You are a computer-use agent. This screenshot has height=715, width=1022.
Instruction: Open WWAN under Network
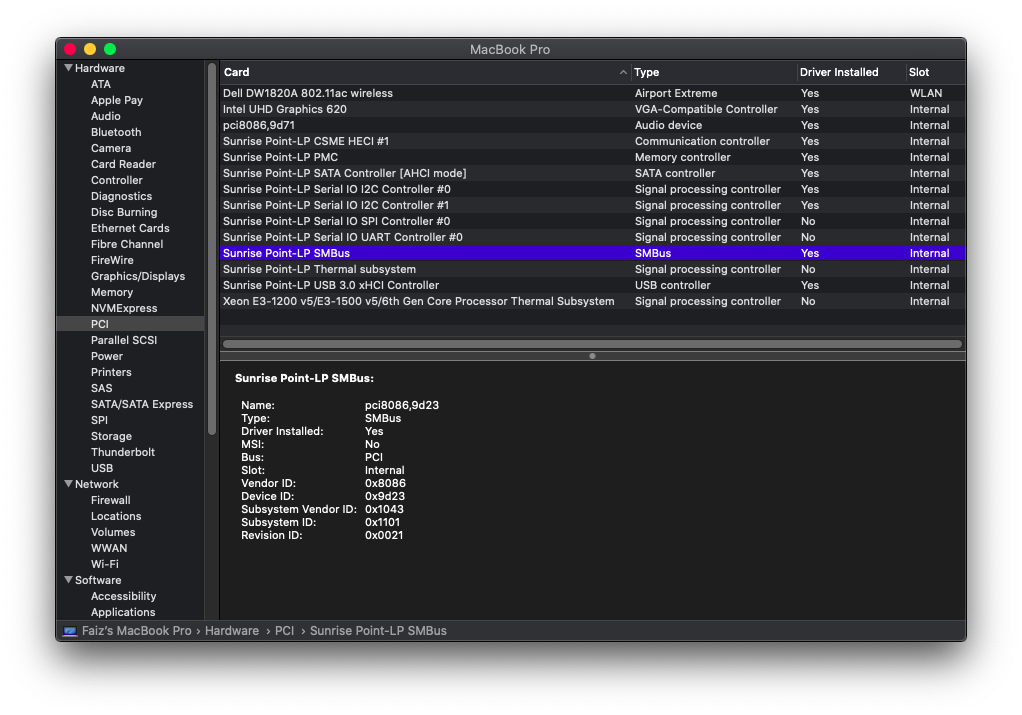pos(109,548)
